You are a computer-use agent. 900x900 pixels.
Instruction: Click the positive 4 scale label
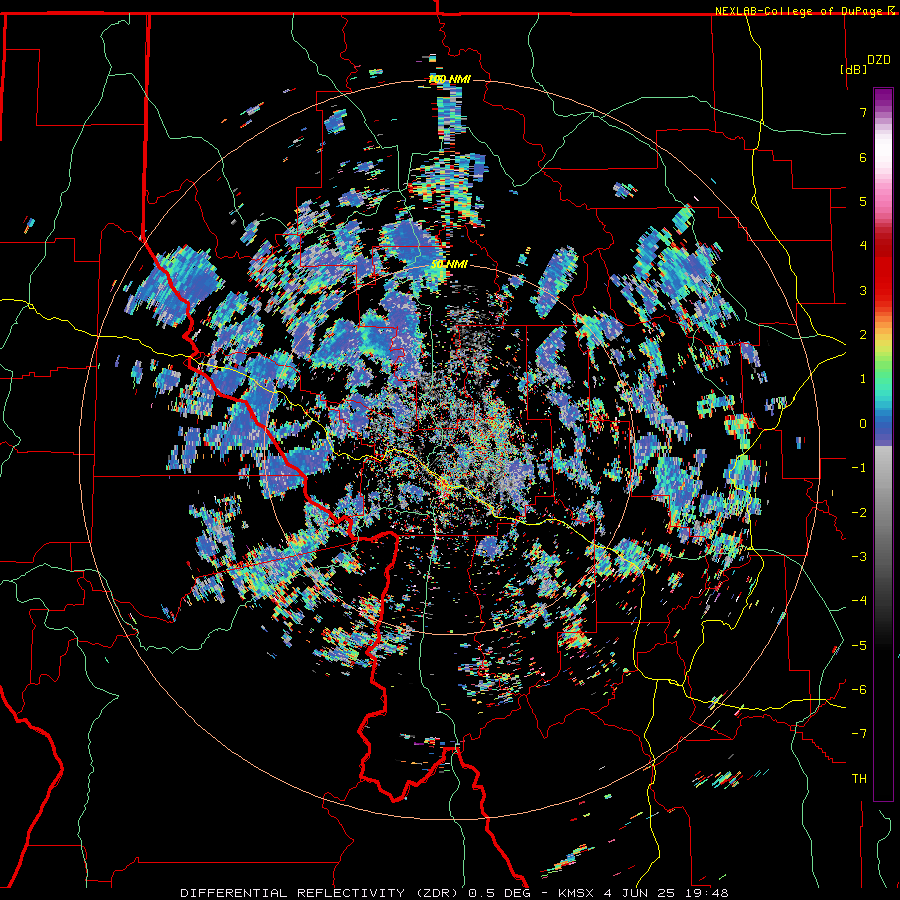click(863, 246)
